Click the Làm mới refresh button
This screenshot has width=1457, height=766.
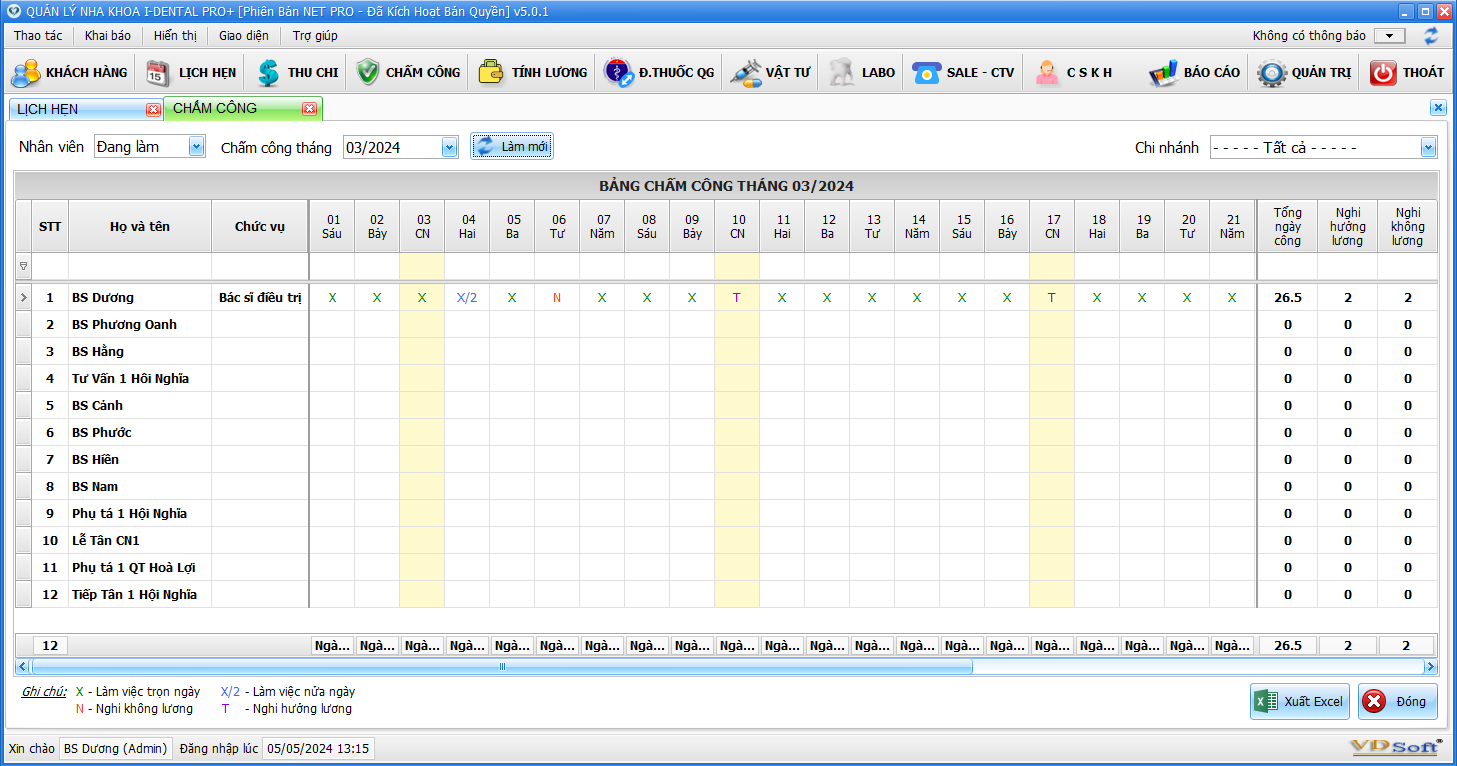512,147
